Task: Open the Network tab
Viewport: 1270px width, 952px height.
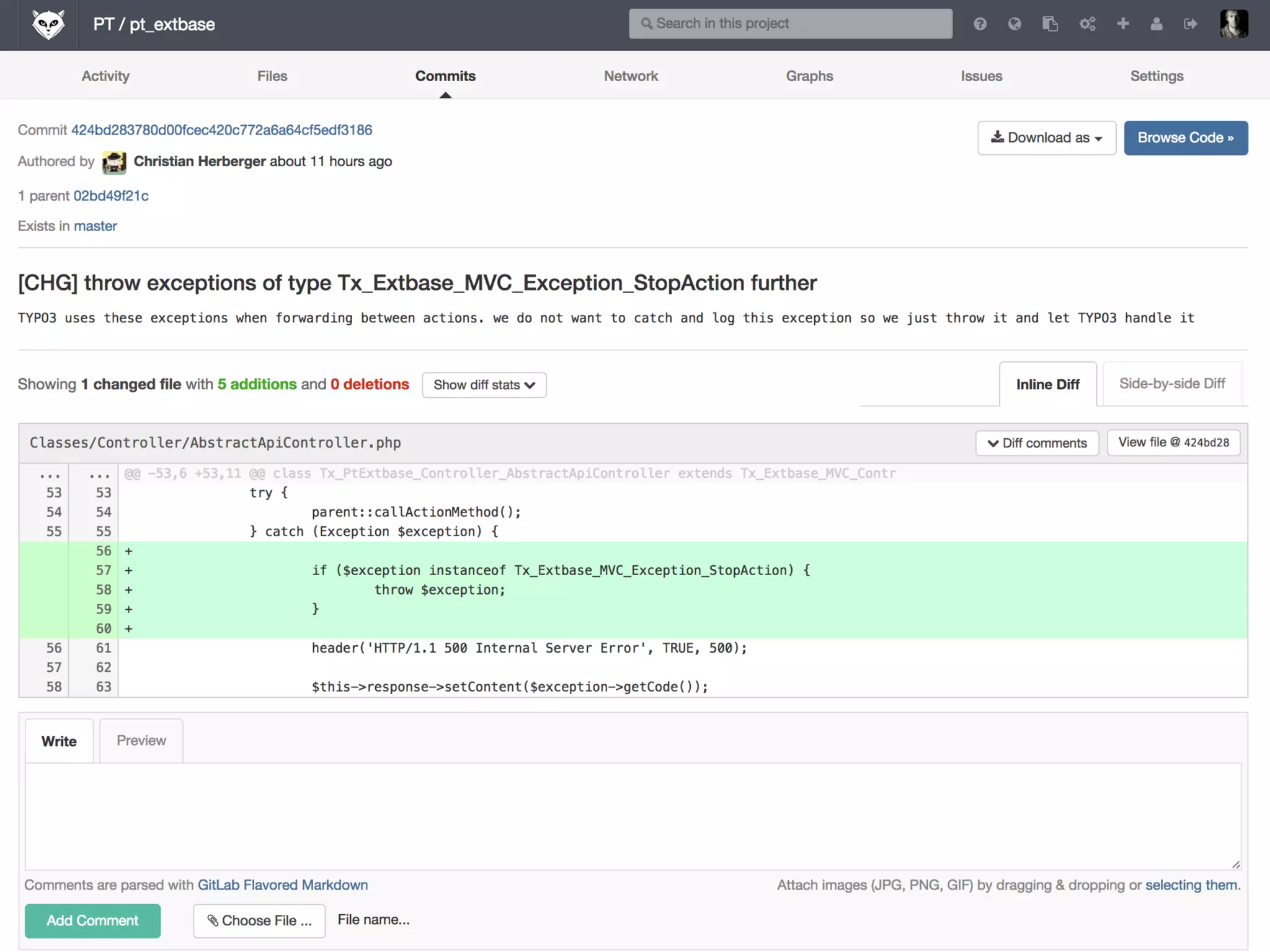Action: click(x=631, y=76)
